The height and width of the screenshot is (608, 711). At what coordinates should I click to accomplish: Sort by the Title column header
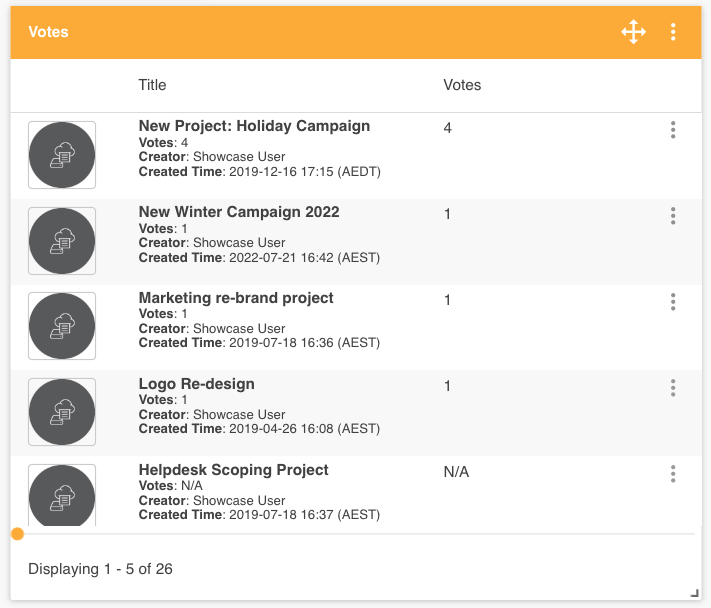pos(152,85)
